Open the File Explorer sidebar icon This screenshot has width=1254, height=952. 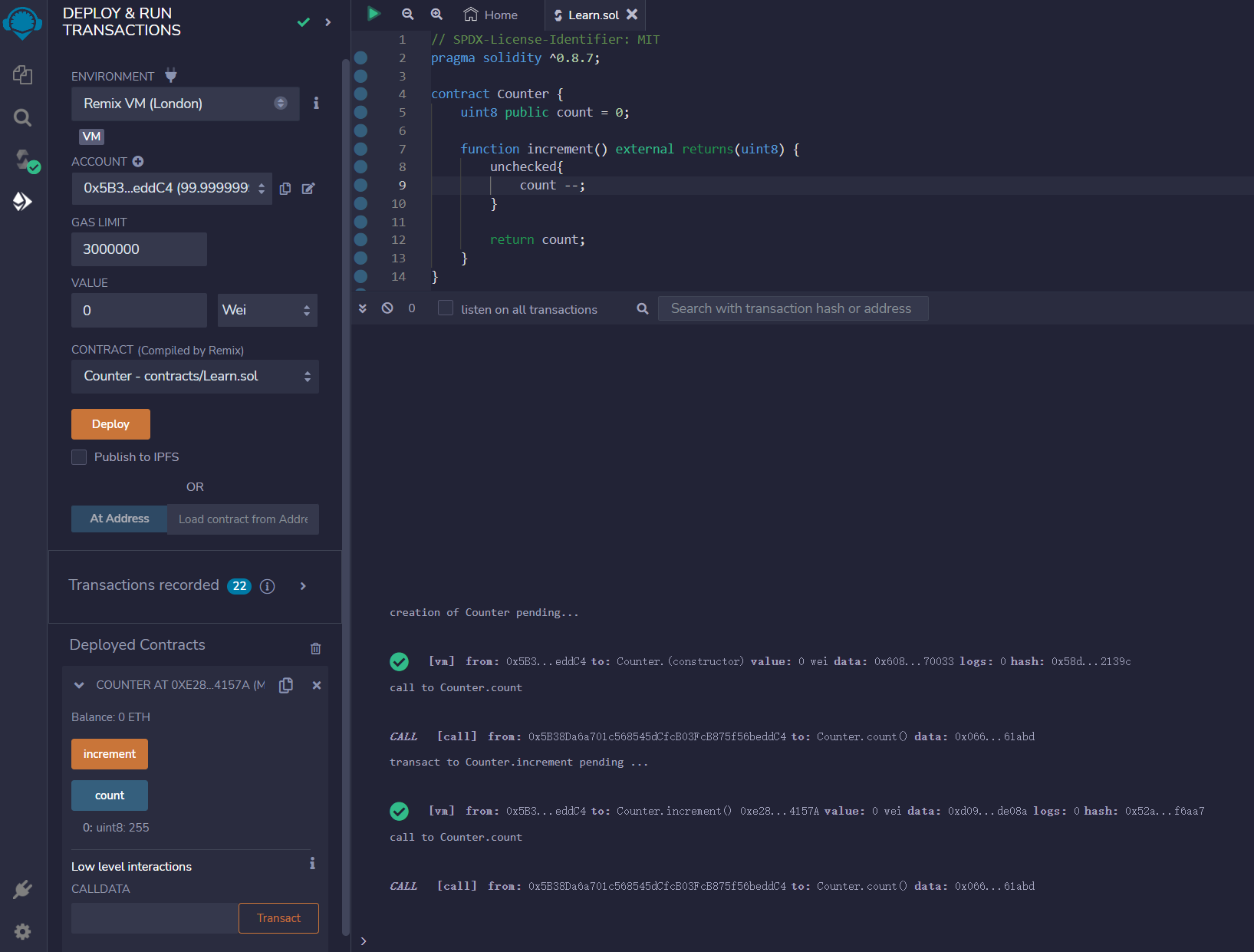22,74
